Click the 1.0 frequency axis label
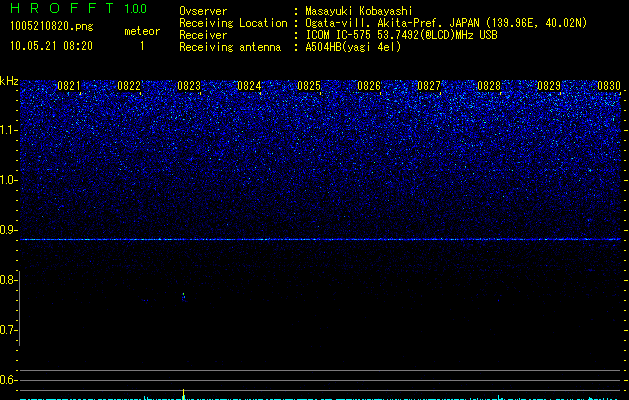Screen dimensions: 629x400 (8, 180)
